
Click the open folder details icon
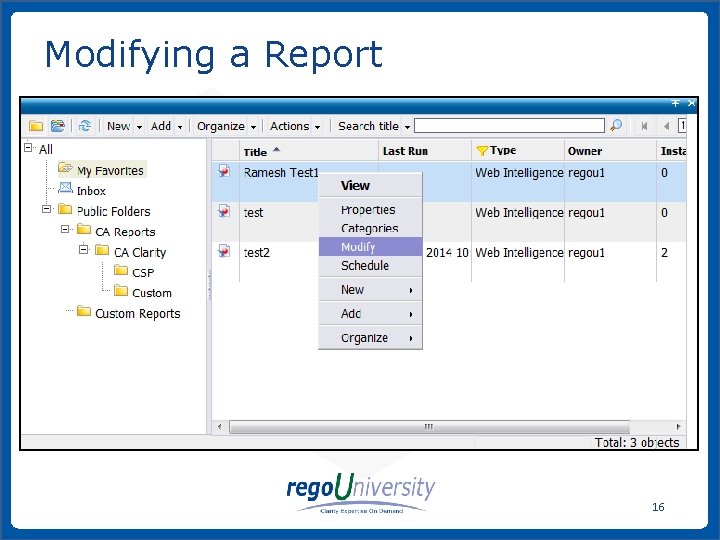tap(57, 126)
